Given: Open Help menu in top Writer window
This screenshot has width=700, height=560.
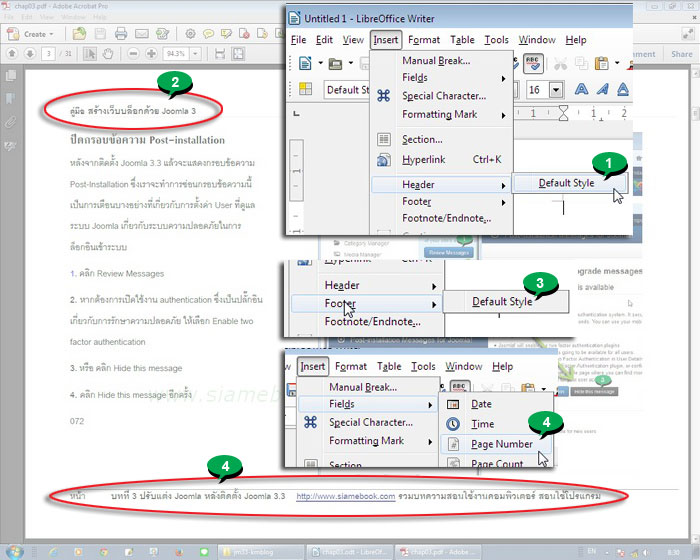Looking at the screenshot, I should (x=575, y=40).
